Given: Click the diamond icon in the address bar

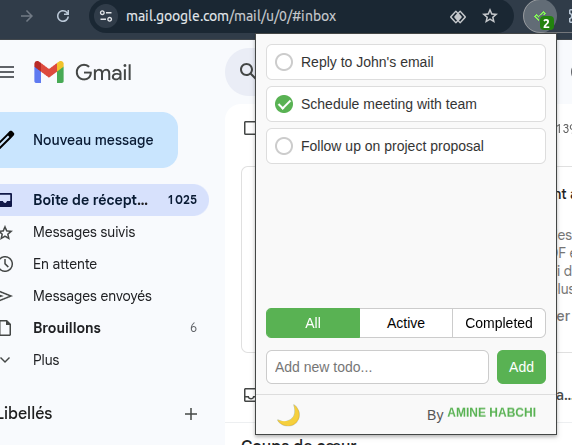Looking at the screenshot, I should tap(457, 16).
